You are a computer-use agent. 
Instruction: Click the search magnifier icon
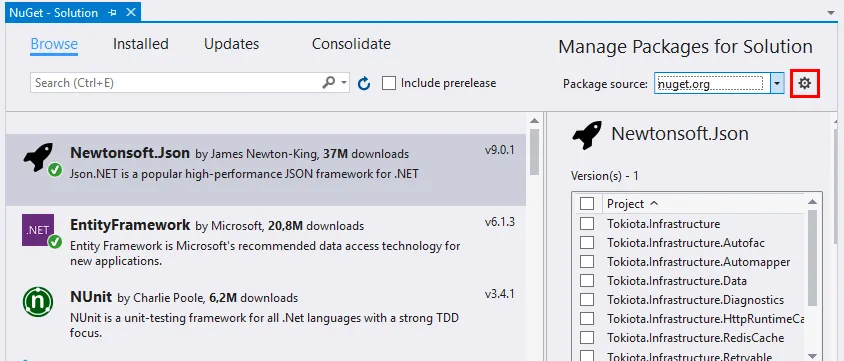pos(328,83)
